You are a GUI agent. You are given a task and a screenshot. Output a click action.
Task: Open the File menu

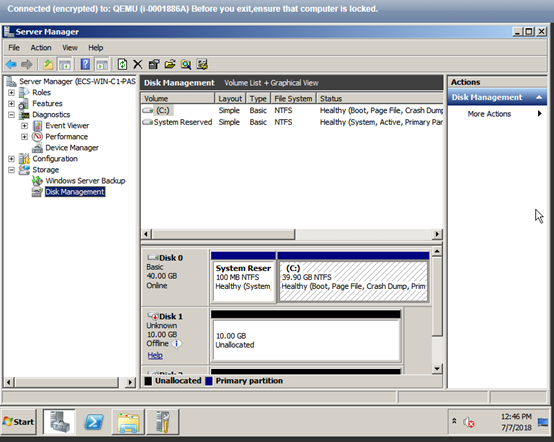pos(14,48)
